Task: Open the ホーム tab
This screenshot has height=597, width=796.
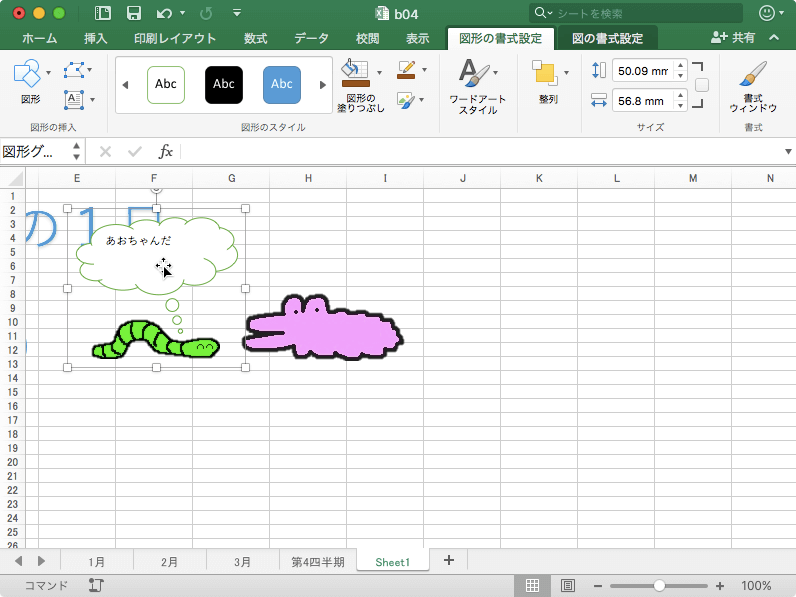Action: (39, 38)
